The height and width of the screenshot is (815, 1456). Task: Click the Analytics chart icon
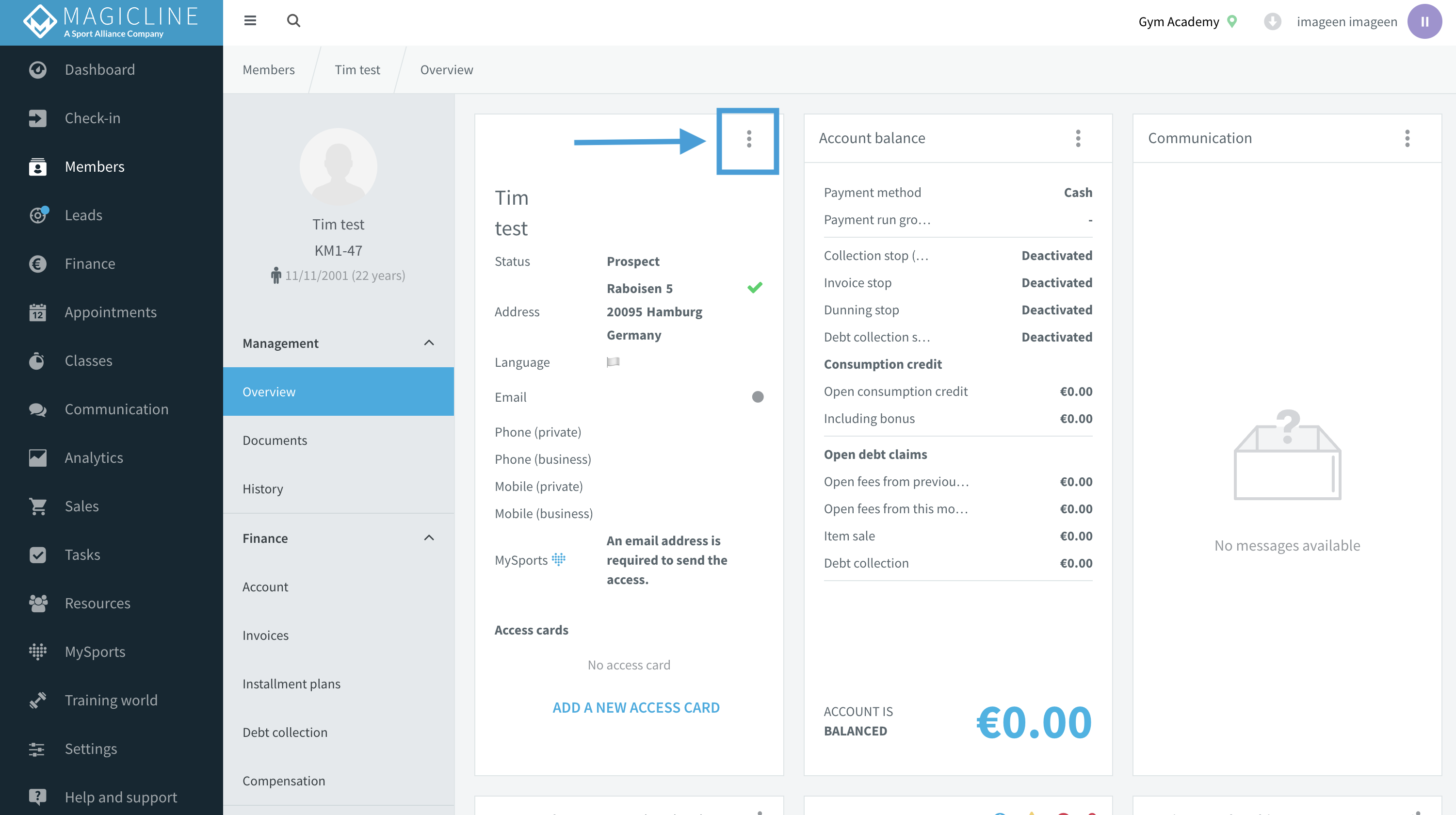coord(38,458)
